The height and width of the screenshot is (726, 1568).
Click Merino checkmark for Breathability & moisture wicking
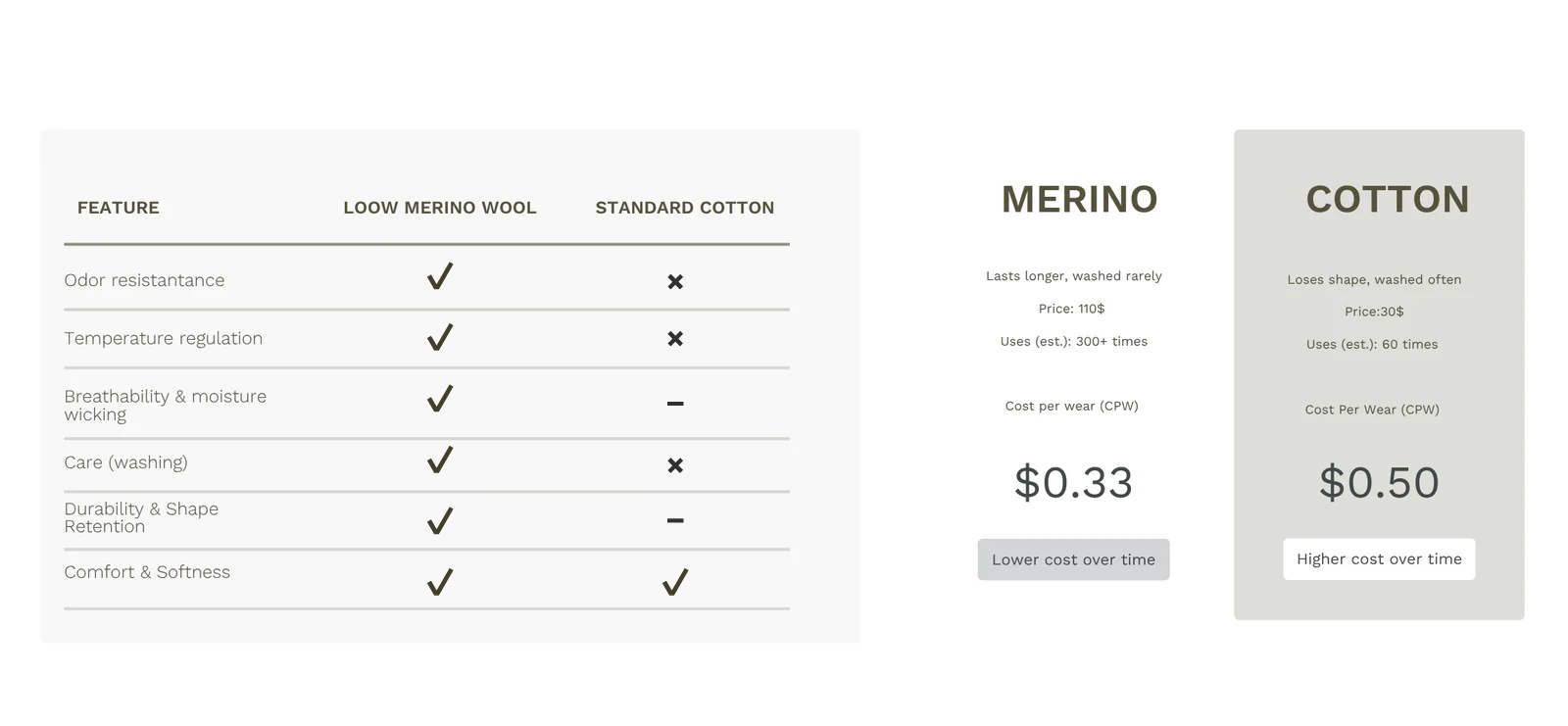click(x=440, y=399)
